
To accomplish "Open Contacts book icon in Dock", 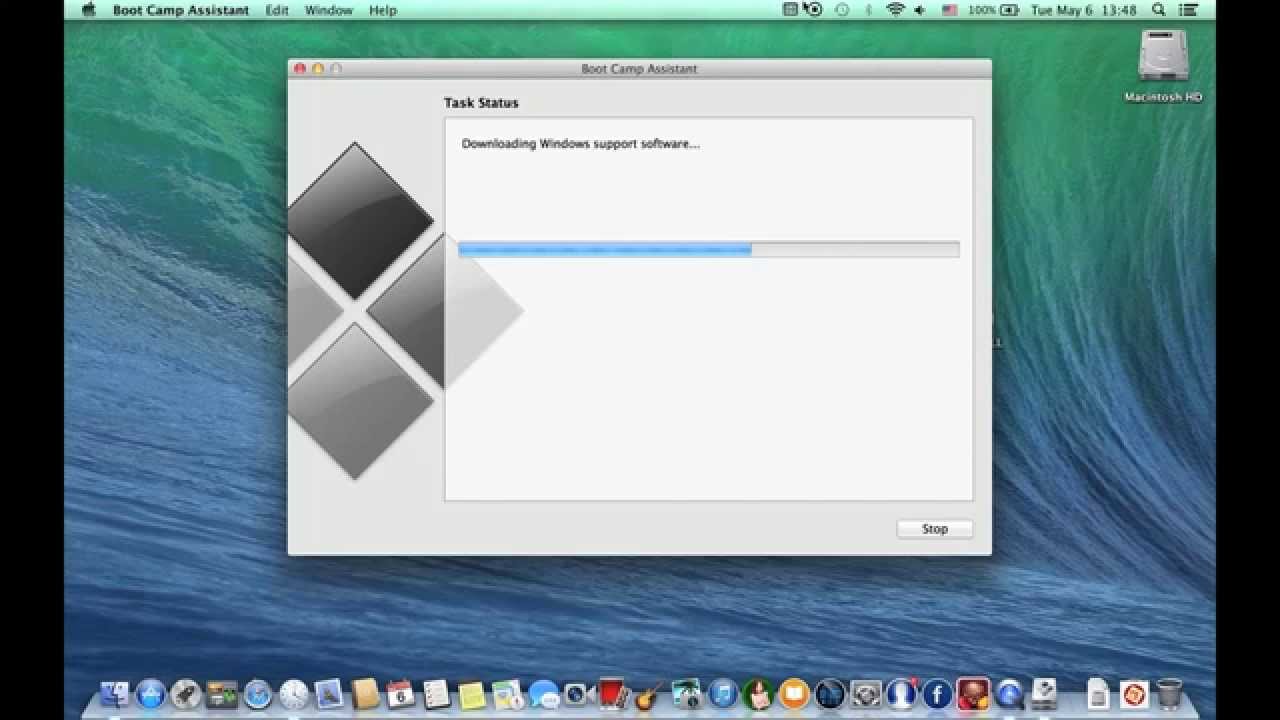I will coord(365,693).
